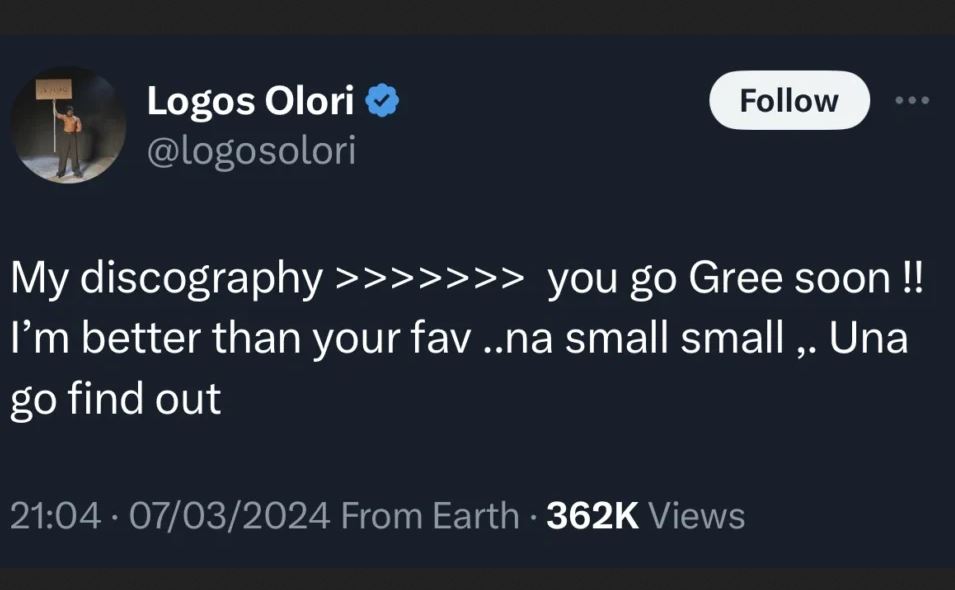Click the 'go find out' line

115,398
